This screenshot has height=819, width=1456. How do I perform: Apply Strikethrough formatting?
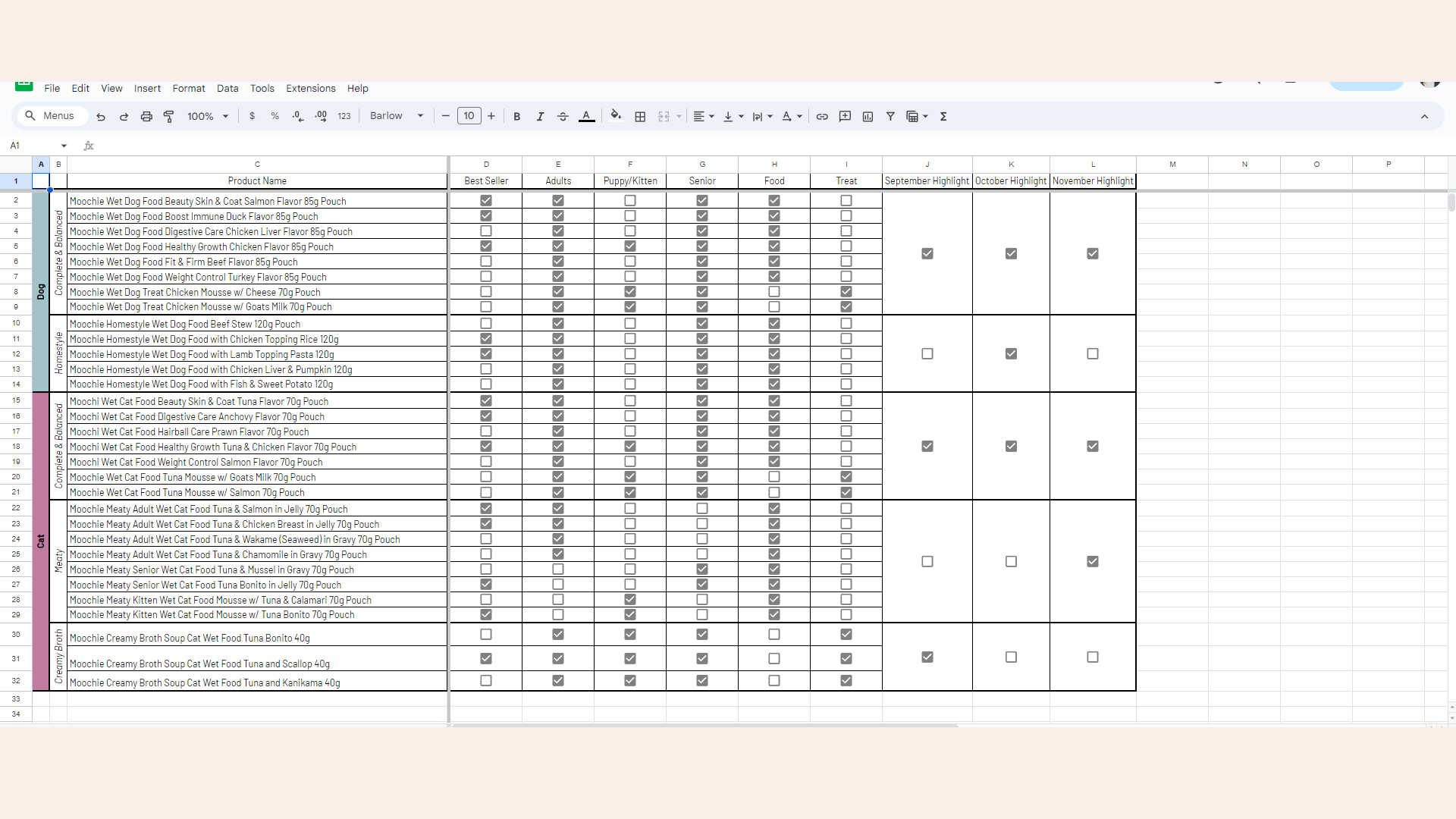pyautogui.click(x=563, y=117)
